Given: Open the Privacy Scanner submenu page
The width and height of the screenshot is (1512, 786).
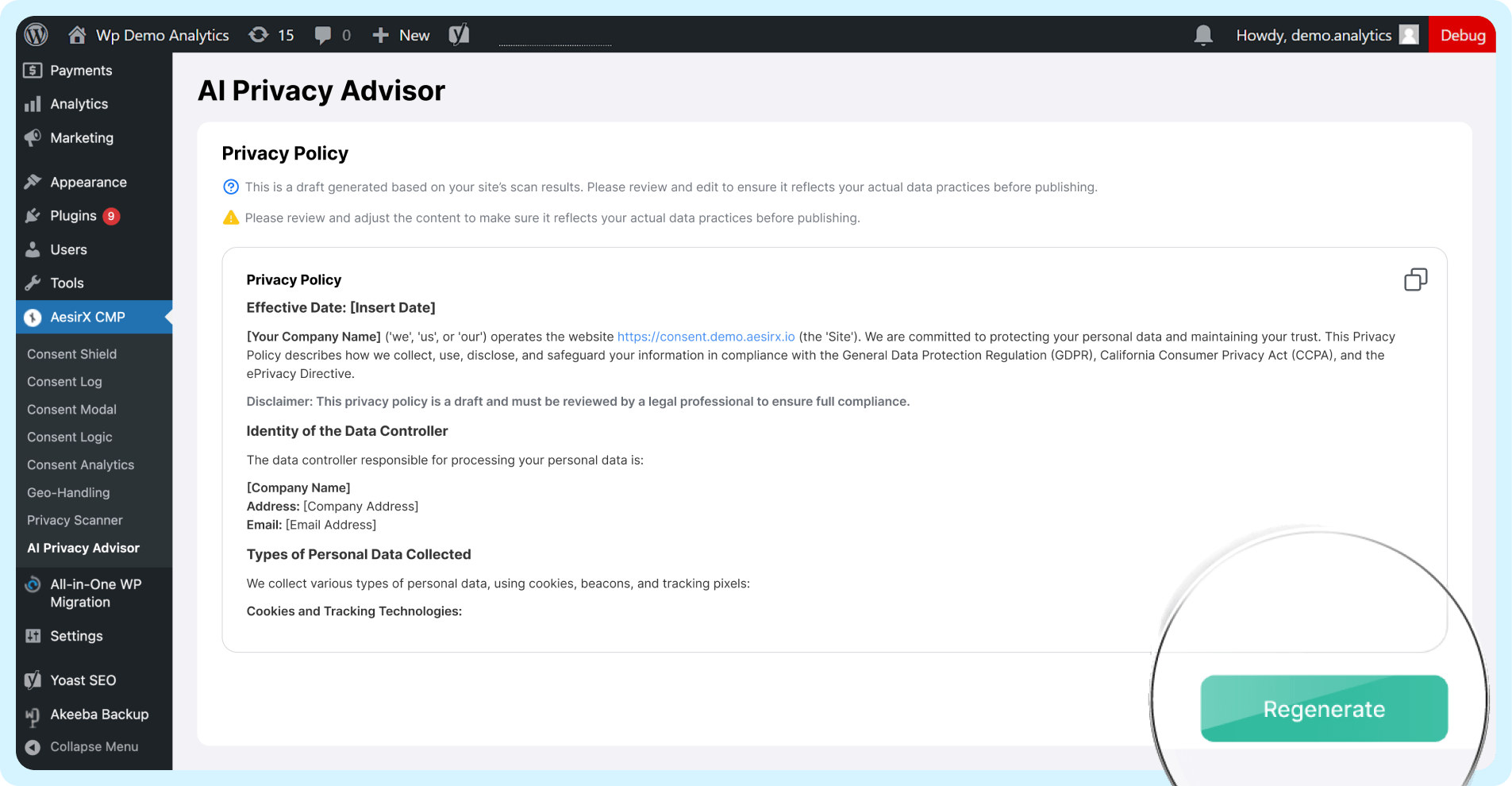Looking at the screenshot, I should pos(75,521).
